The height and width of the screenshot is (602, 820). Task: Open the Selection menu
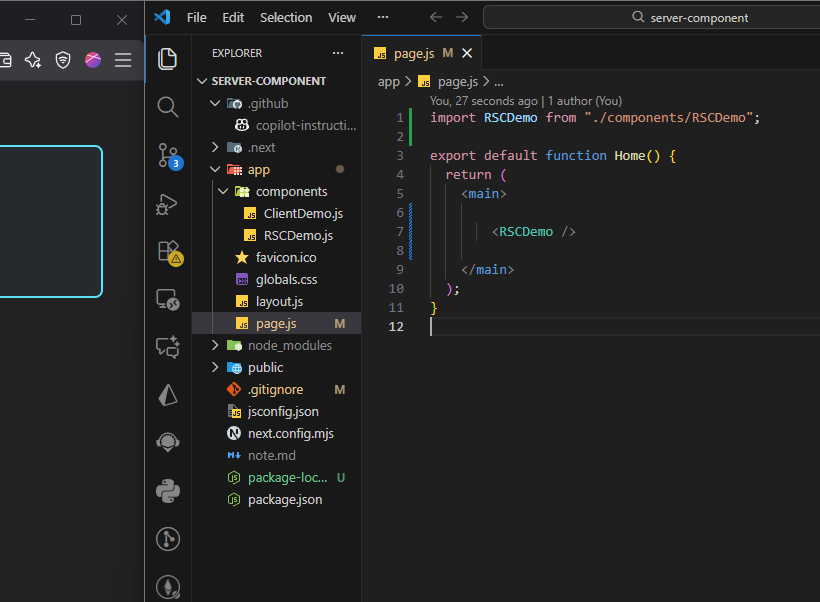click(x=286, y=18)
